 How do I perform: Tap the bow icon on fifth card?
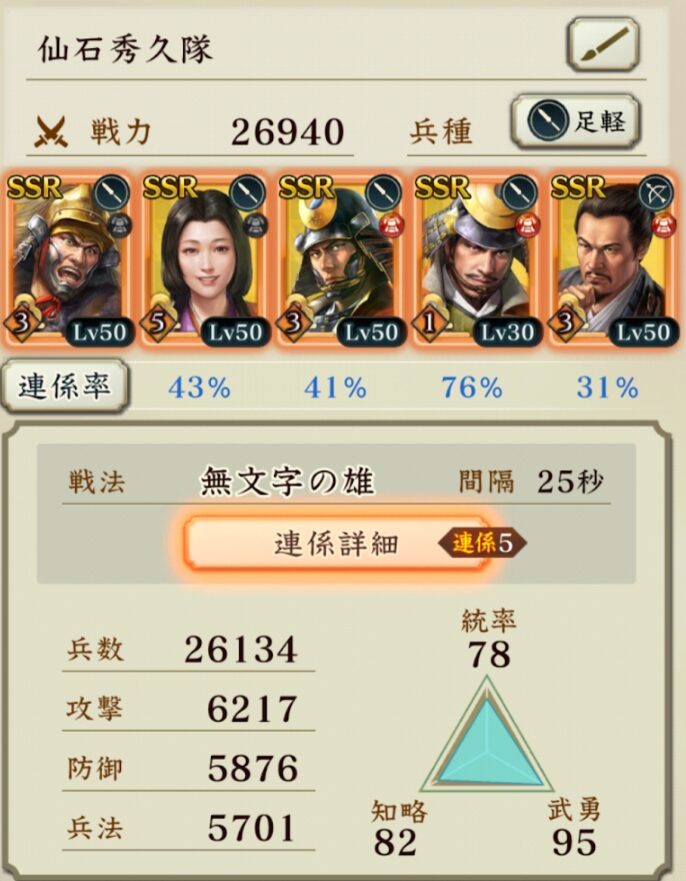point(655,193)
